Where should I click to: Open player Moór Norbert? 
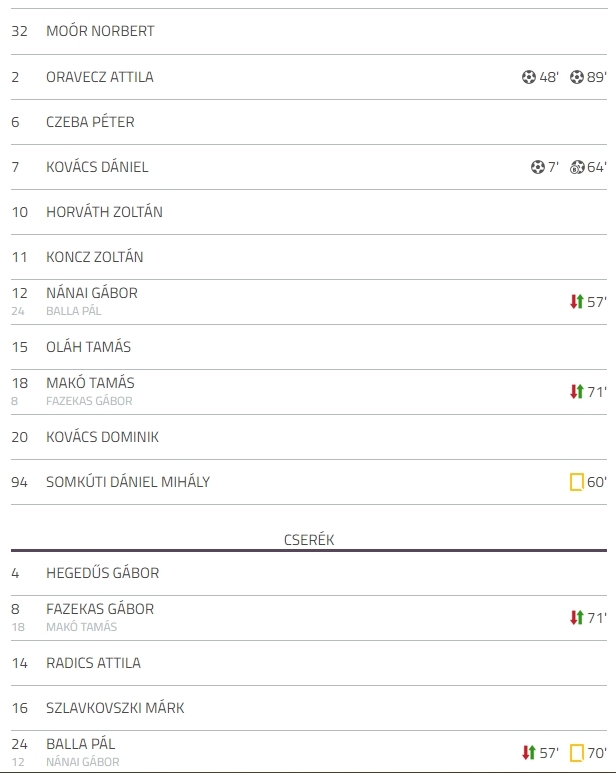[100, 31]
